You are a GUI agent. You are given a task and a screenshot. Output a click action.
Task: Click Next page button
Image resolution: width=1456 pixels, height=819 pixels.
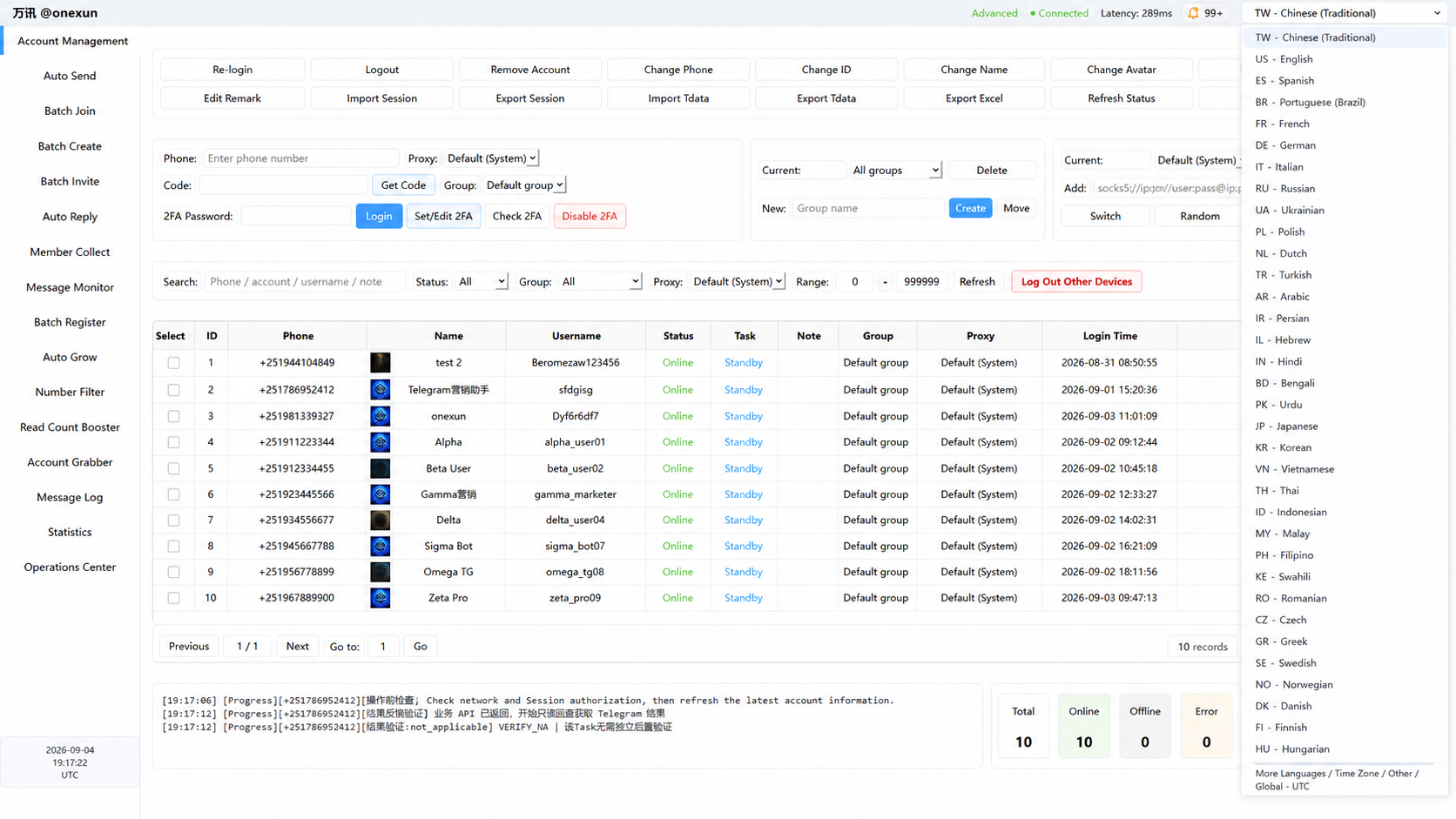point(298,647)
